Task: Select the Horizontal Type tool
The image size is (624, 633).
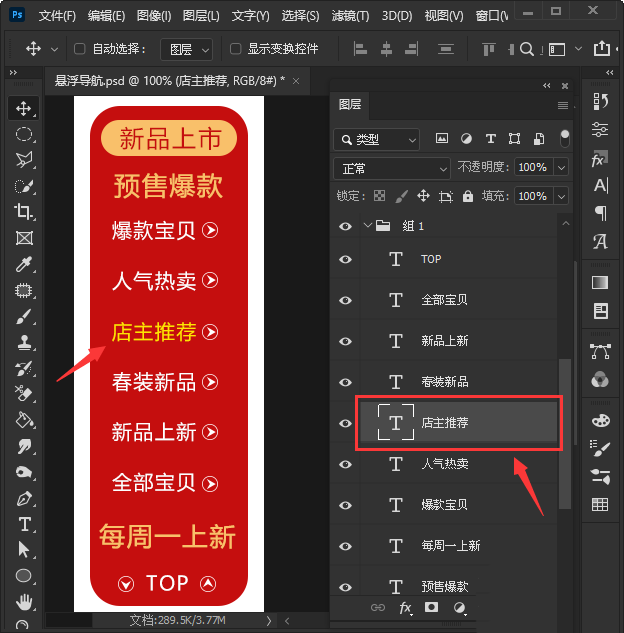Action: coord(25,524)
